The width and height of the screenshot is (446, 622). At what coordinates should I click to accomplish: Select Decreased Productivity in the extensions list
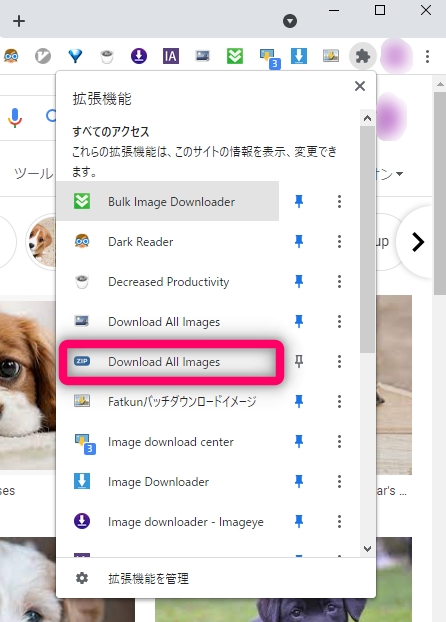pos(168,281)
